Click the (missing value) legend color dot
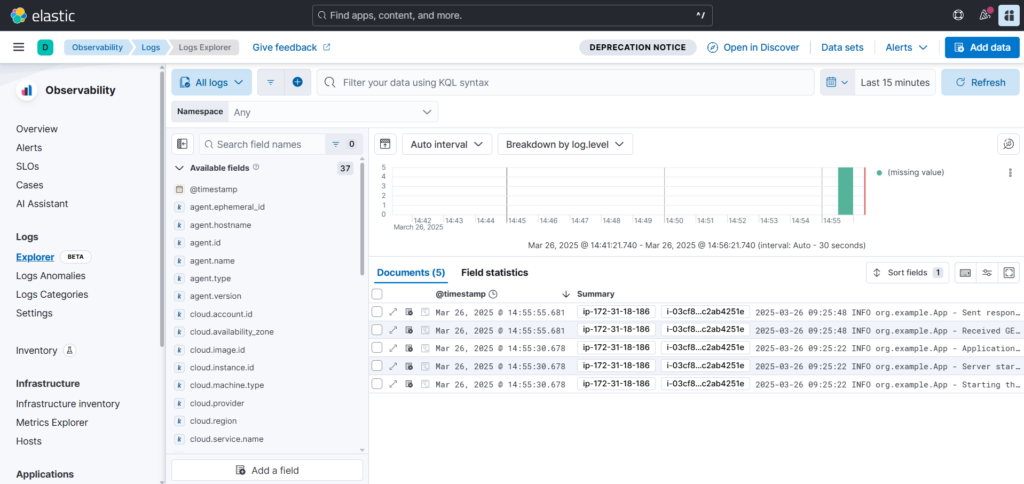The height and width of the screenshot is (484, 1024). [879, 172]
